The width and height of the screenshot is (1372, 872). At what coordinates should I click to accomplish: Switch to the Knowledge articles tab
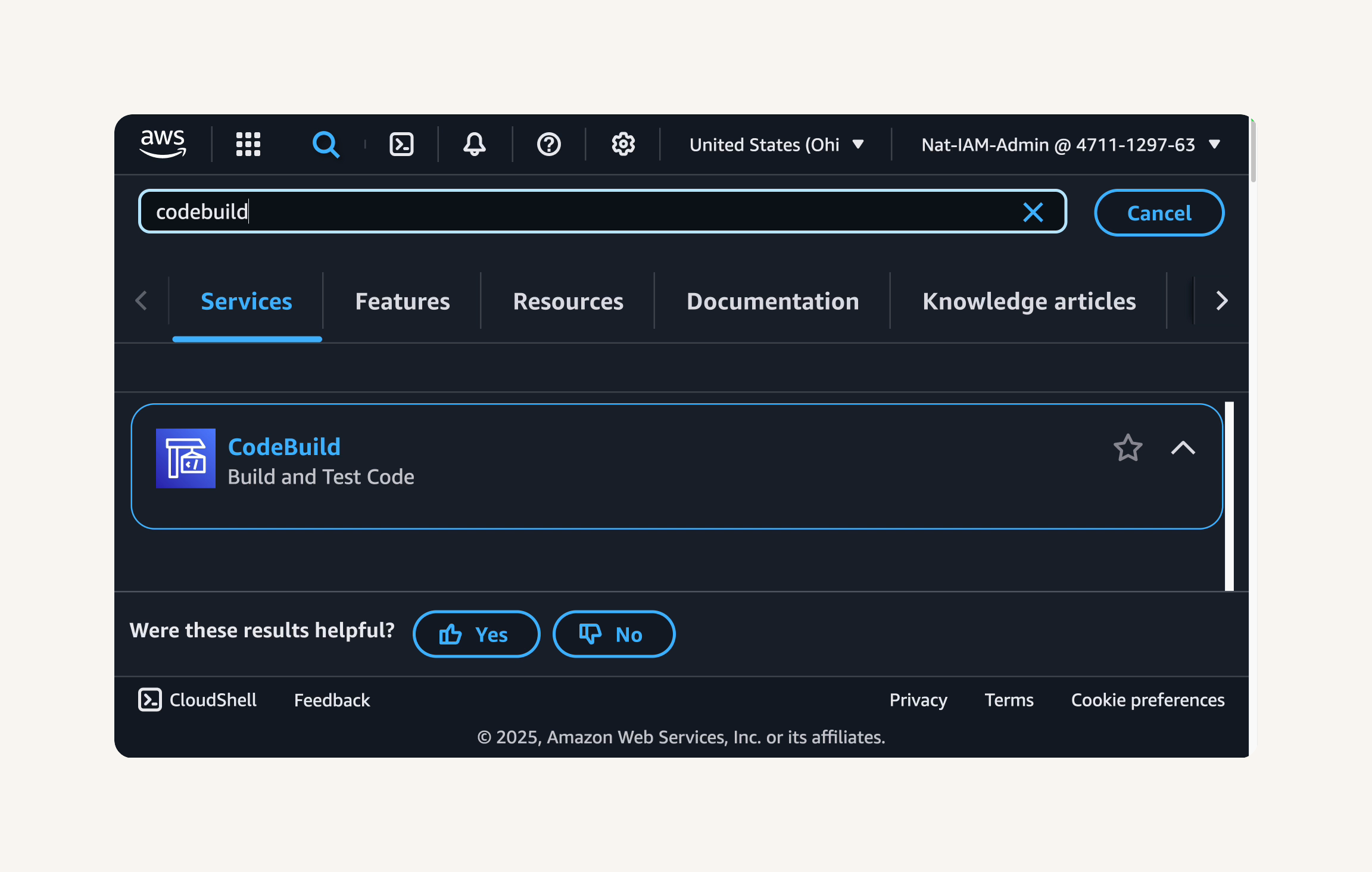(x=1029, y=301)
